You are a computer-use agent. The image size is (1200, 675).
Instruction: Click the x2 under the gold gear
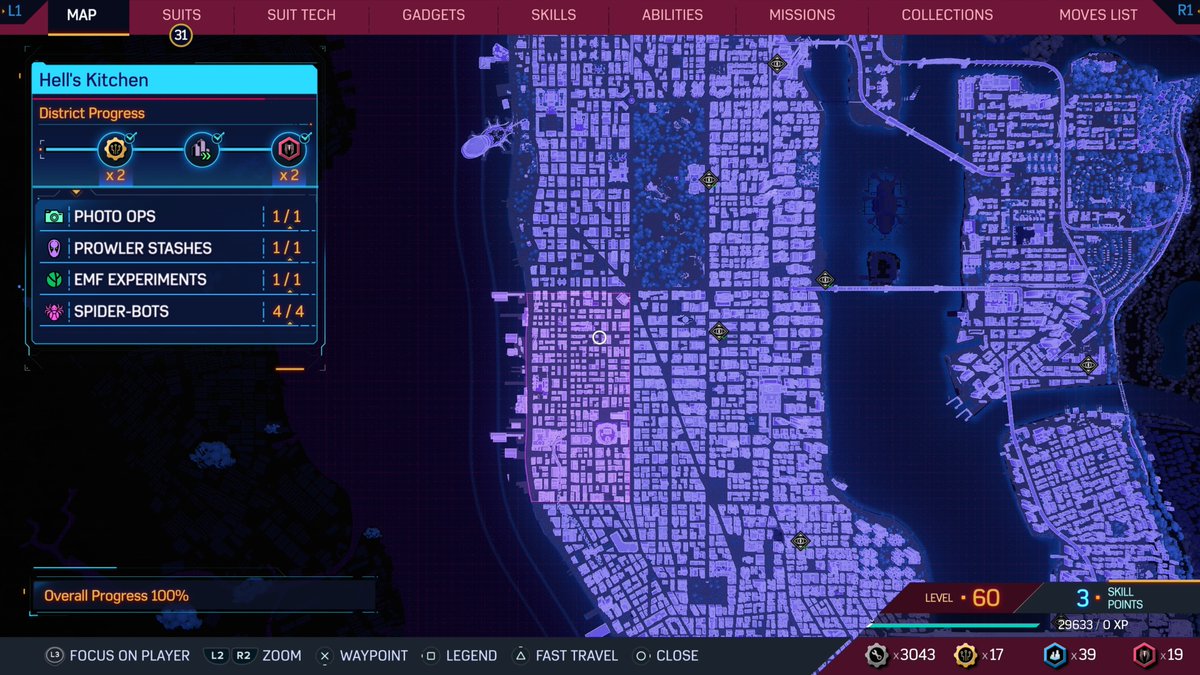coord(115,176)
